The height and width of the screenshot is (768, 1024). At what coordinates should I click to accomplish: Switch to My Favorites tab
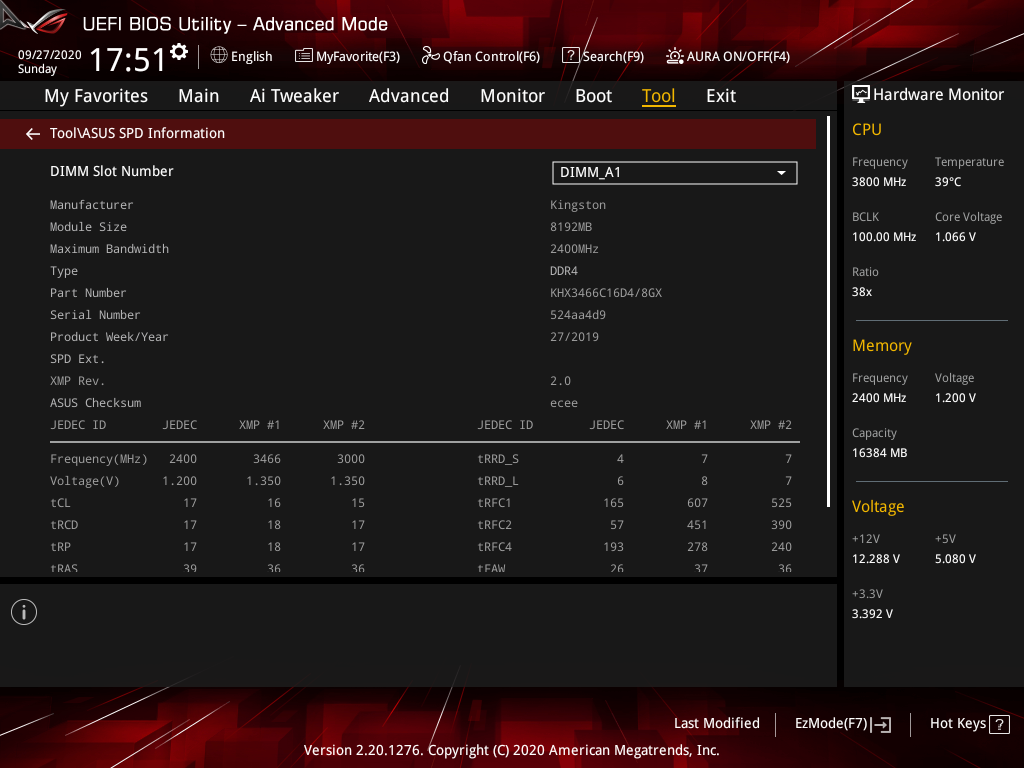96,96
